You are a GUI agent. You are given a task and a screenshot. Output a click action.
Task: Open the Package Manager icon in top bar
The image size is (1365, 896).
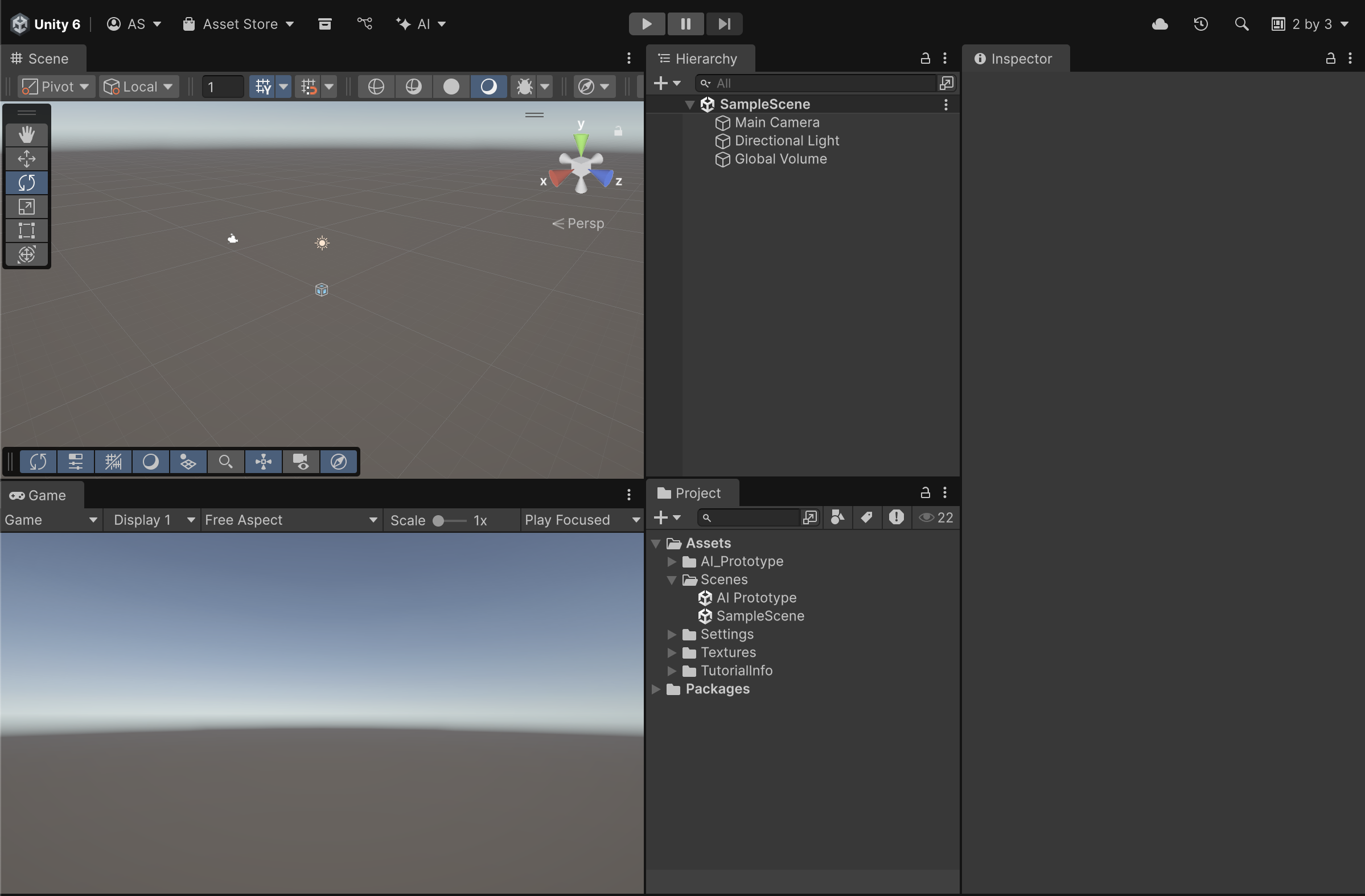coord(324,24)
